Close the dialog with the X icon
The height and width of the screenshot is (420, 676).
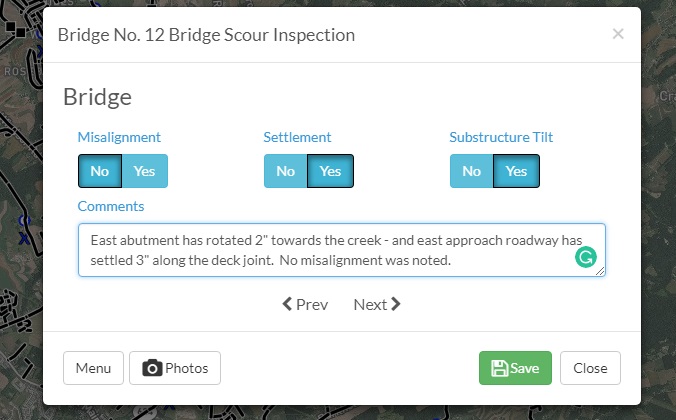[x=618, y=34]
